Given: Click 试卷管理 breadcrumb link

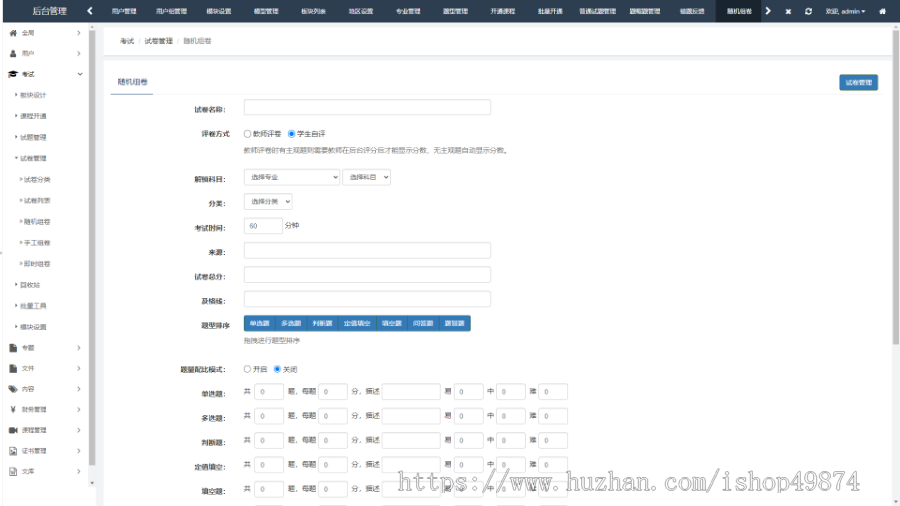Looking at the screenshot, I should pyautogui.click(x=158, y=41).
